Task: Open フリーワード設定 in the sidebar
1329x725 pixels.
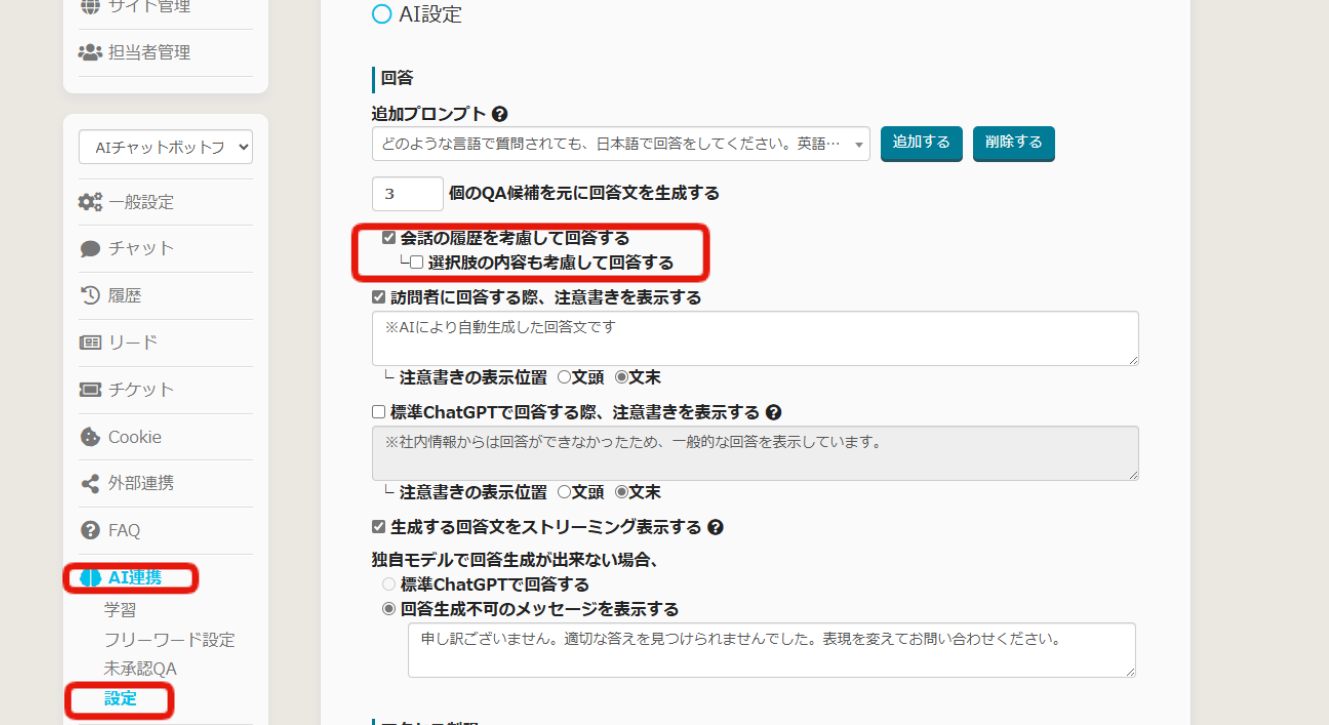Action: 169,639
